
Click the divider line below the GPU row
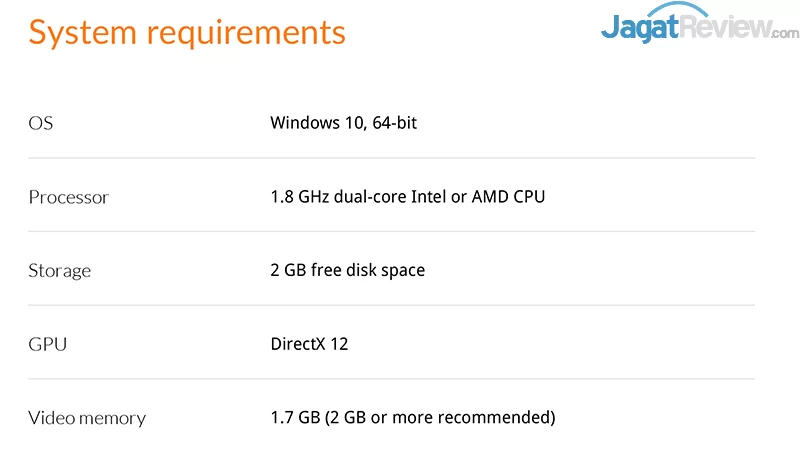pos(390,379)
